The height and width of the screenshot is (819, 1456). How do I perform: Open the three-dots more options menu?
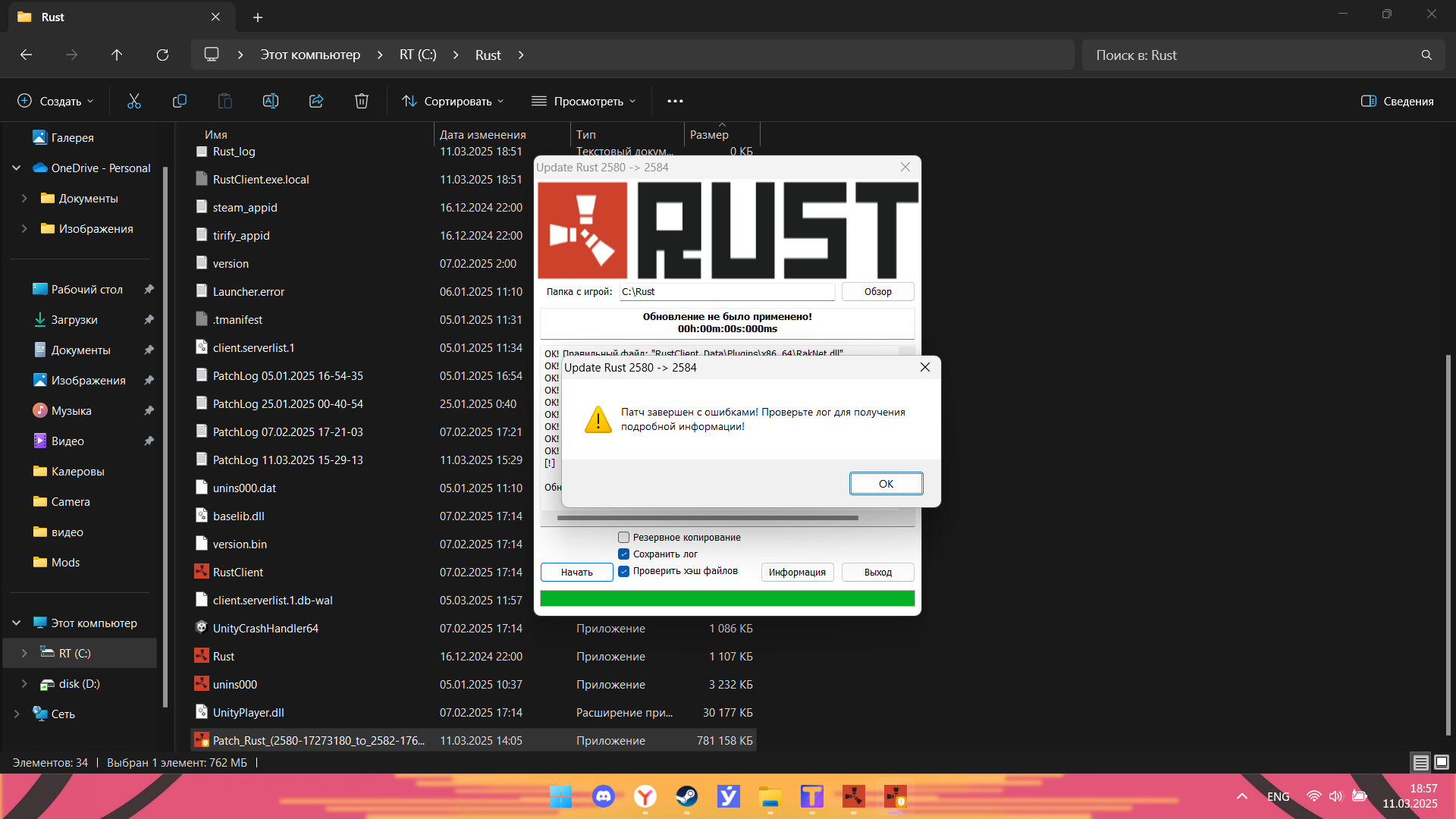tap(675, 101)
